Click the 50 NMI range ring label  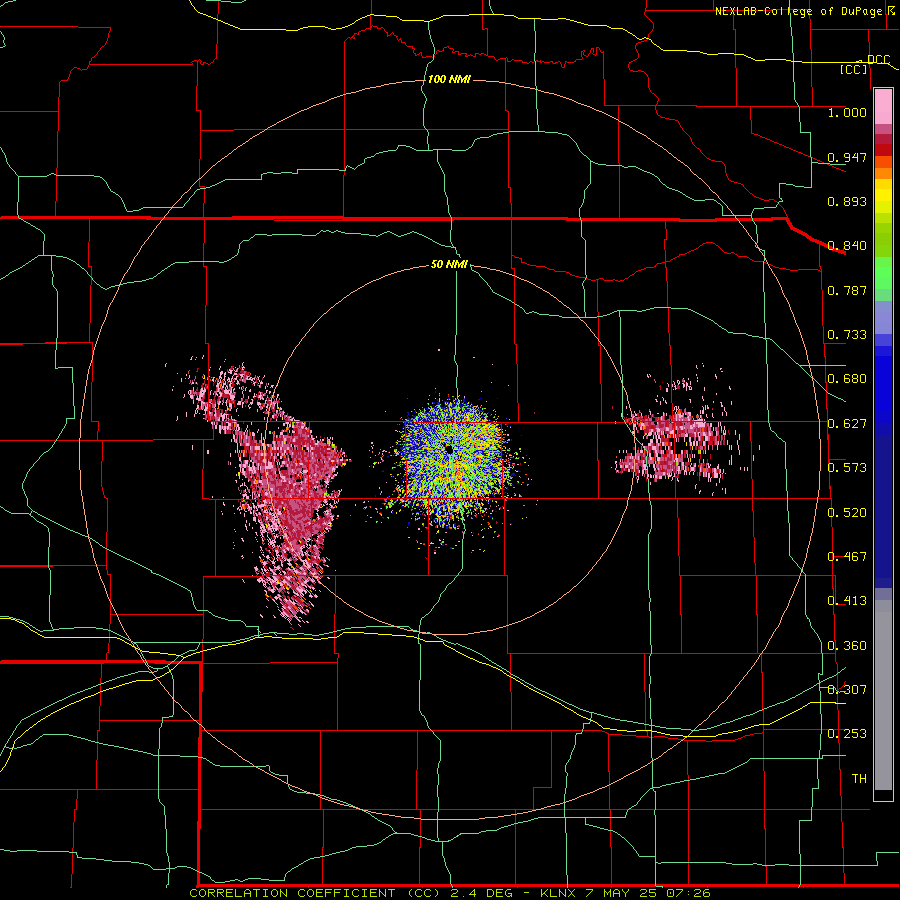coord(449,265)
